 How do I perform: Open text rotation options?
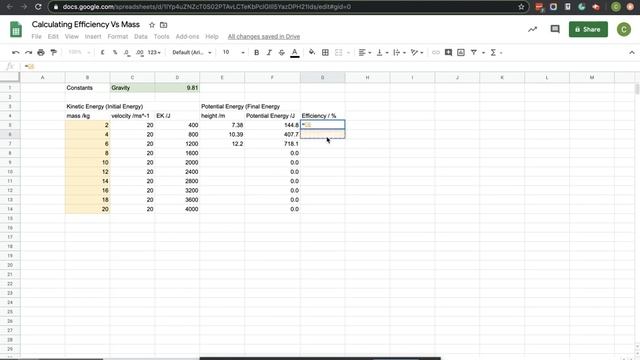[416, 53]
